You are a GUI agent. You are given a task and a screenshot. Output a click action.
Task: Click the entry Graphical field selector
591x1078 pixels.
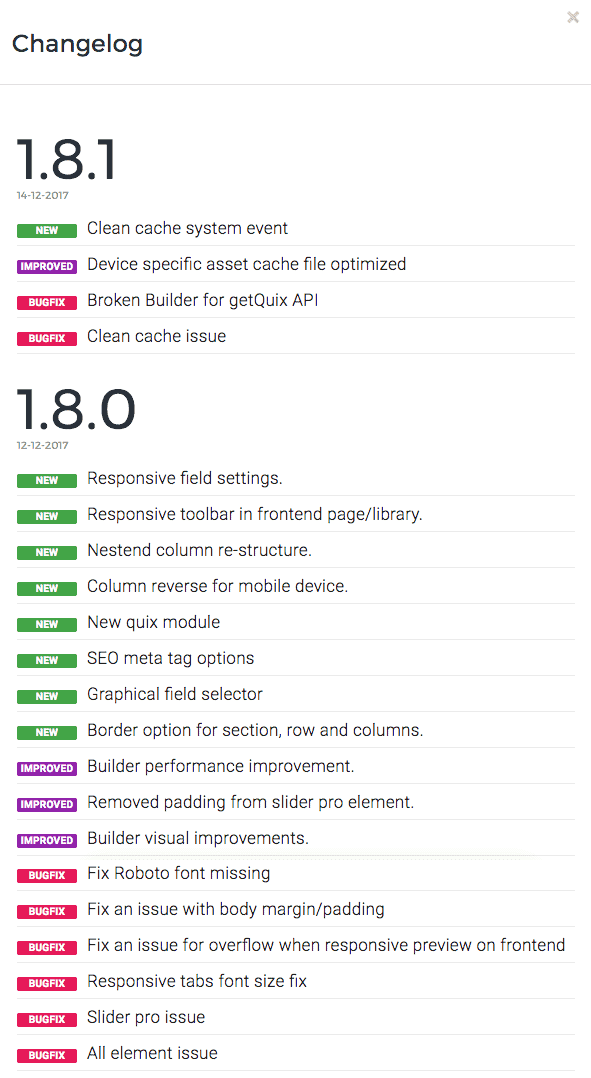click(x=175, y=694)
